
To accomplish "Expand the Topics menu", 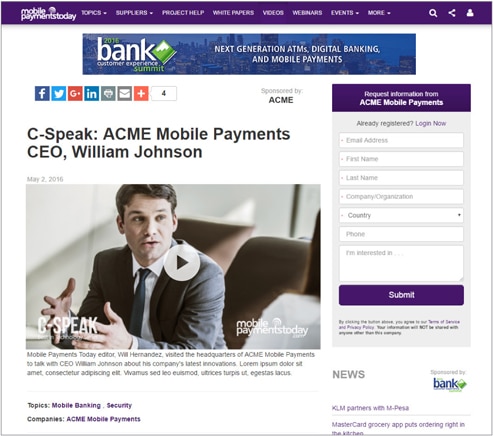I will pyautogui.click(x=94, y=13).
